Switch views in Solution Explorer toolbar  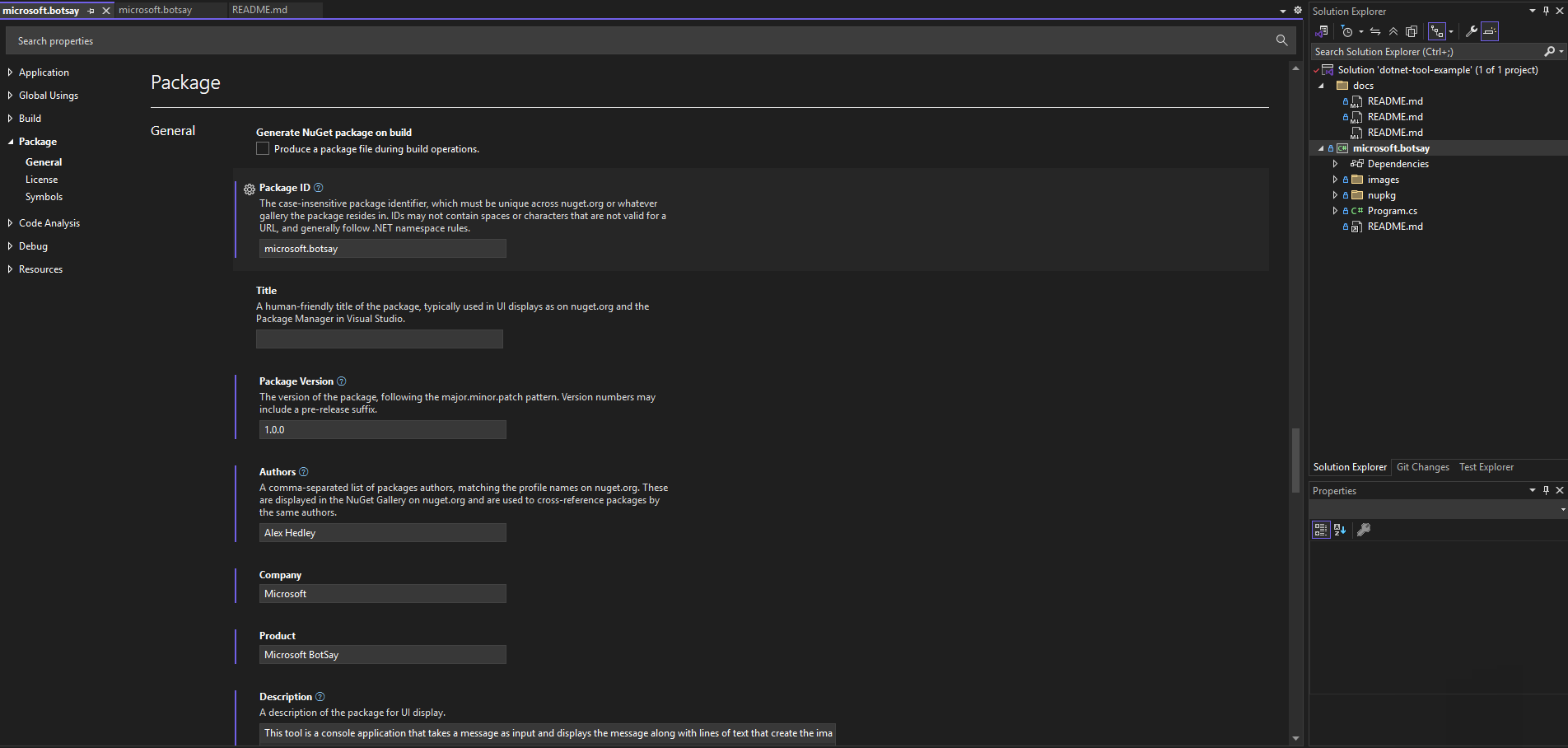1323,31
